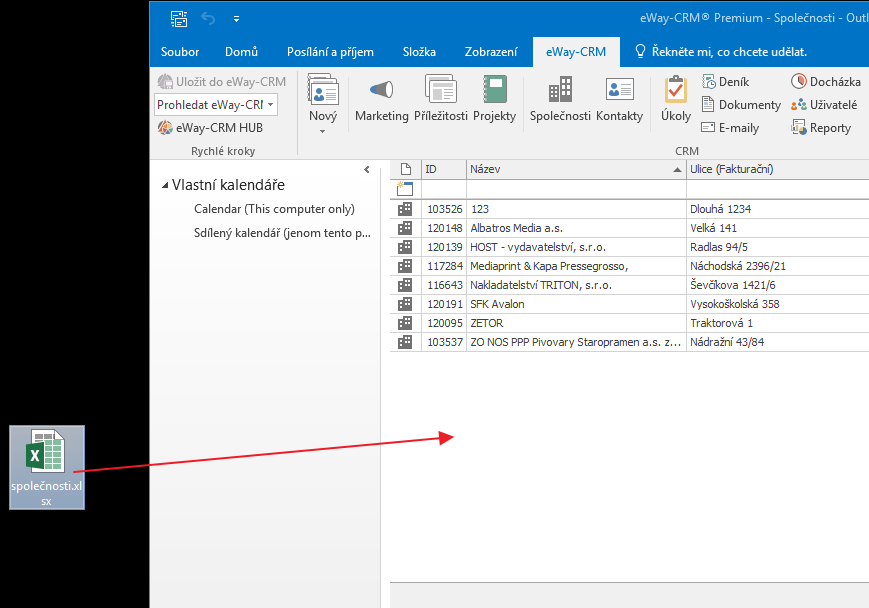
Task: Select the SFK Avalon row
Action: [630, 304]
